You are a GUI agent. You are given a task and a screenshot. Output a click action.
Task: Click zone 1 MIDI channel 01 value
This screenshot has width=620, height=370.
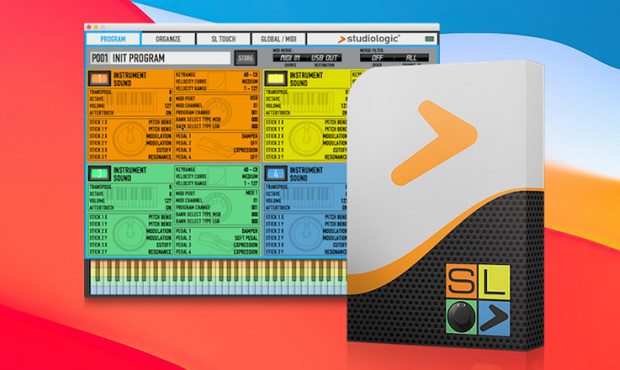(255, 106)
